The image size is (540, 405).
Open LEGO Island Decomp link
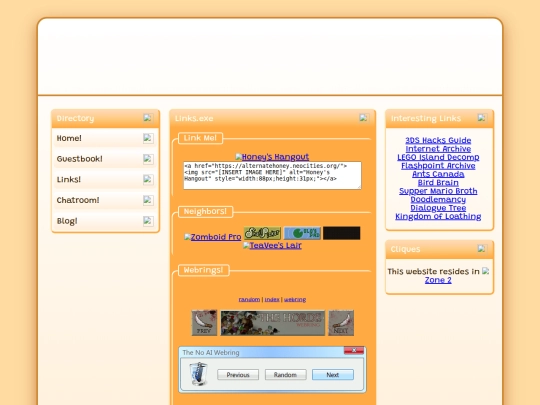point(438,157)
